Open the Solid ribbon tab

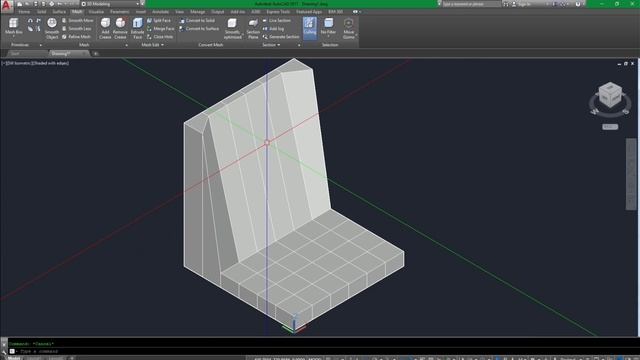(x=41, y=12)
